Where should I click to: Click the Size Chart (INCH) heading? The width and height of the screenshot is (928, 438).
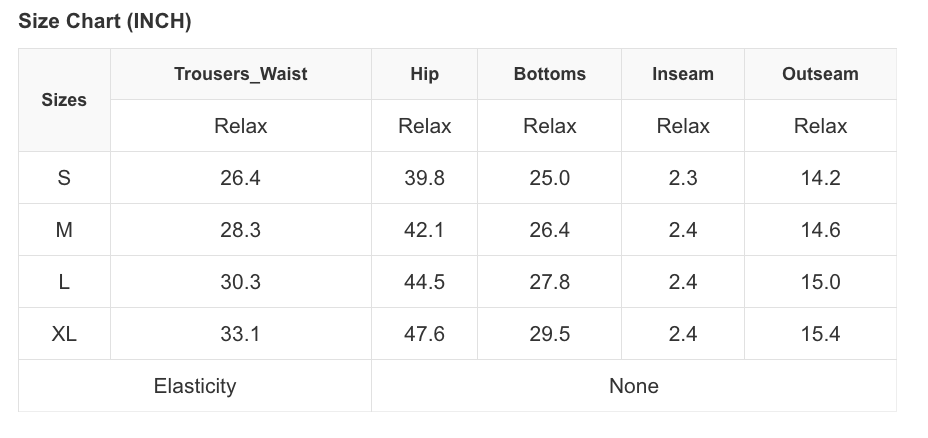click(105, 21)
